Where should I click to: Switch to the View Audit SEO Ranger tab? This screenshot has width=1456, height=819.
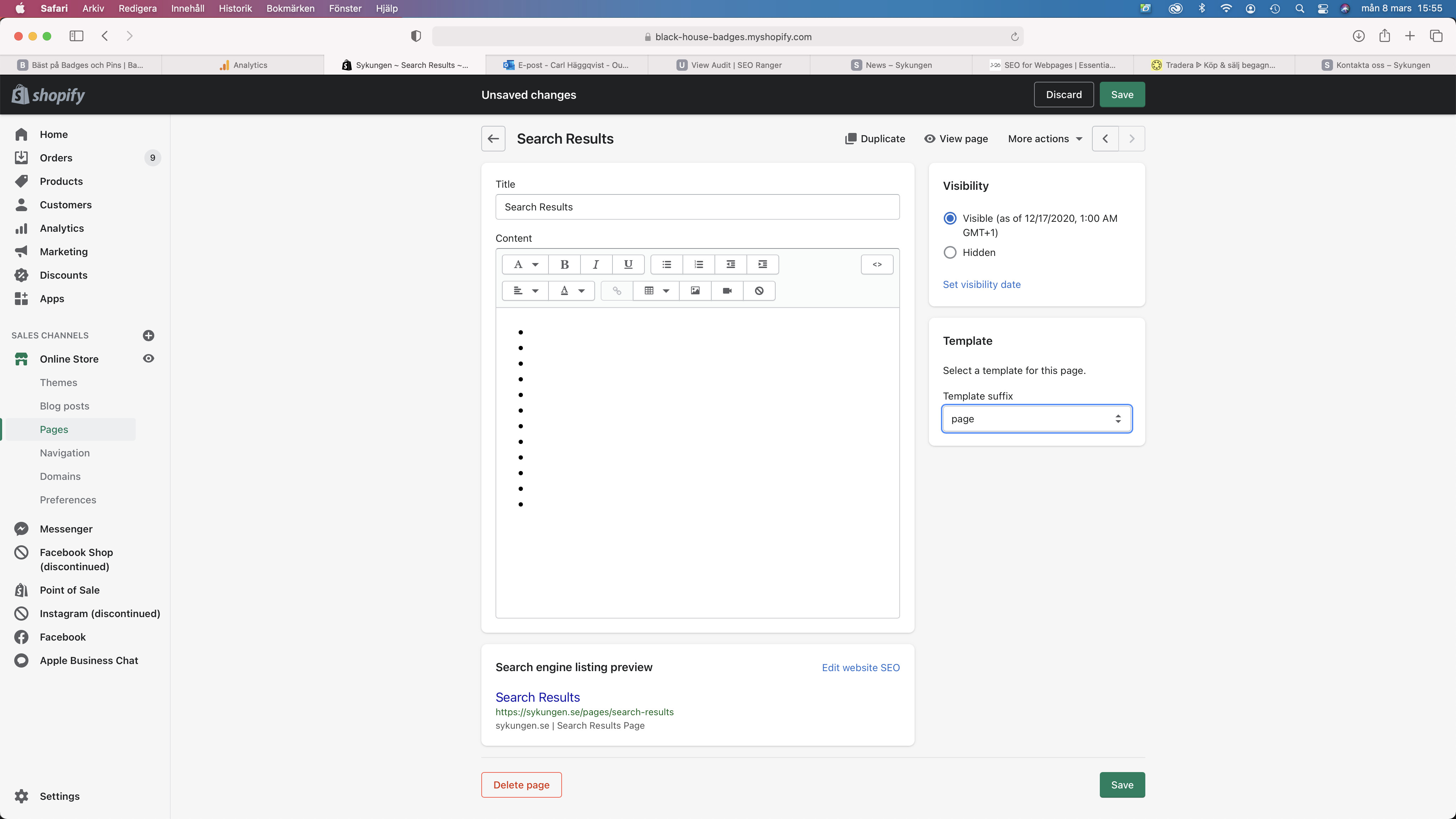(x=729, y=65)
